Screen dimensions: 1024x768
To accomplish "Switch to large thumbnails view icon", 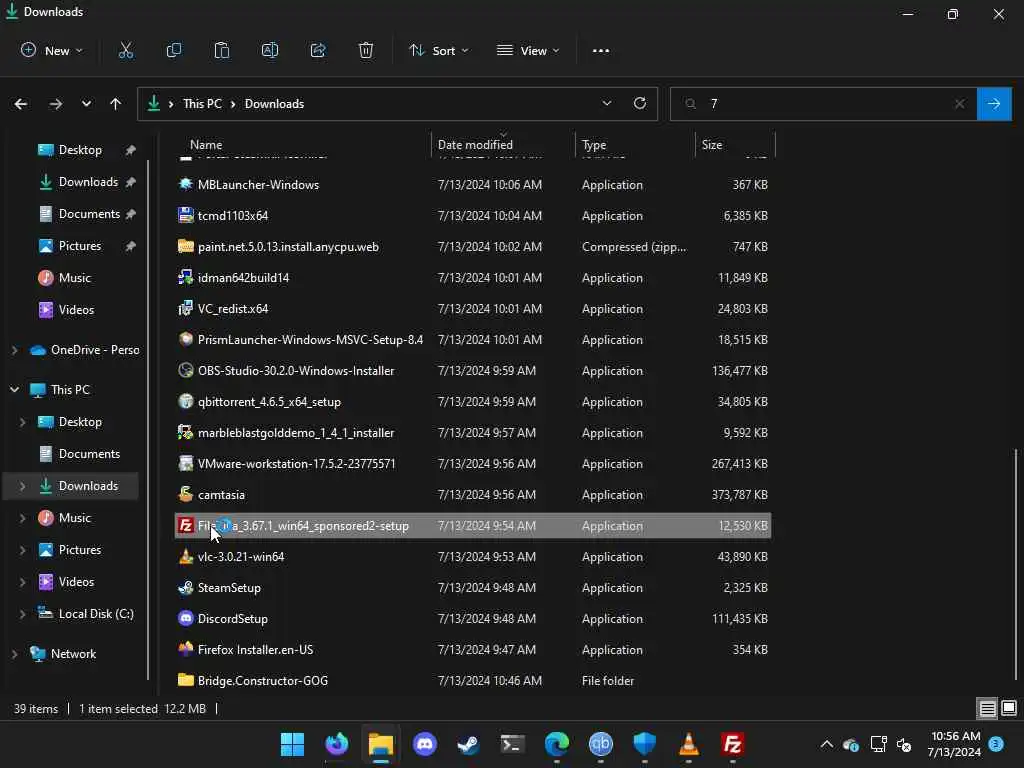I will pyautogui.click(x=1009, y=708).
